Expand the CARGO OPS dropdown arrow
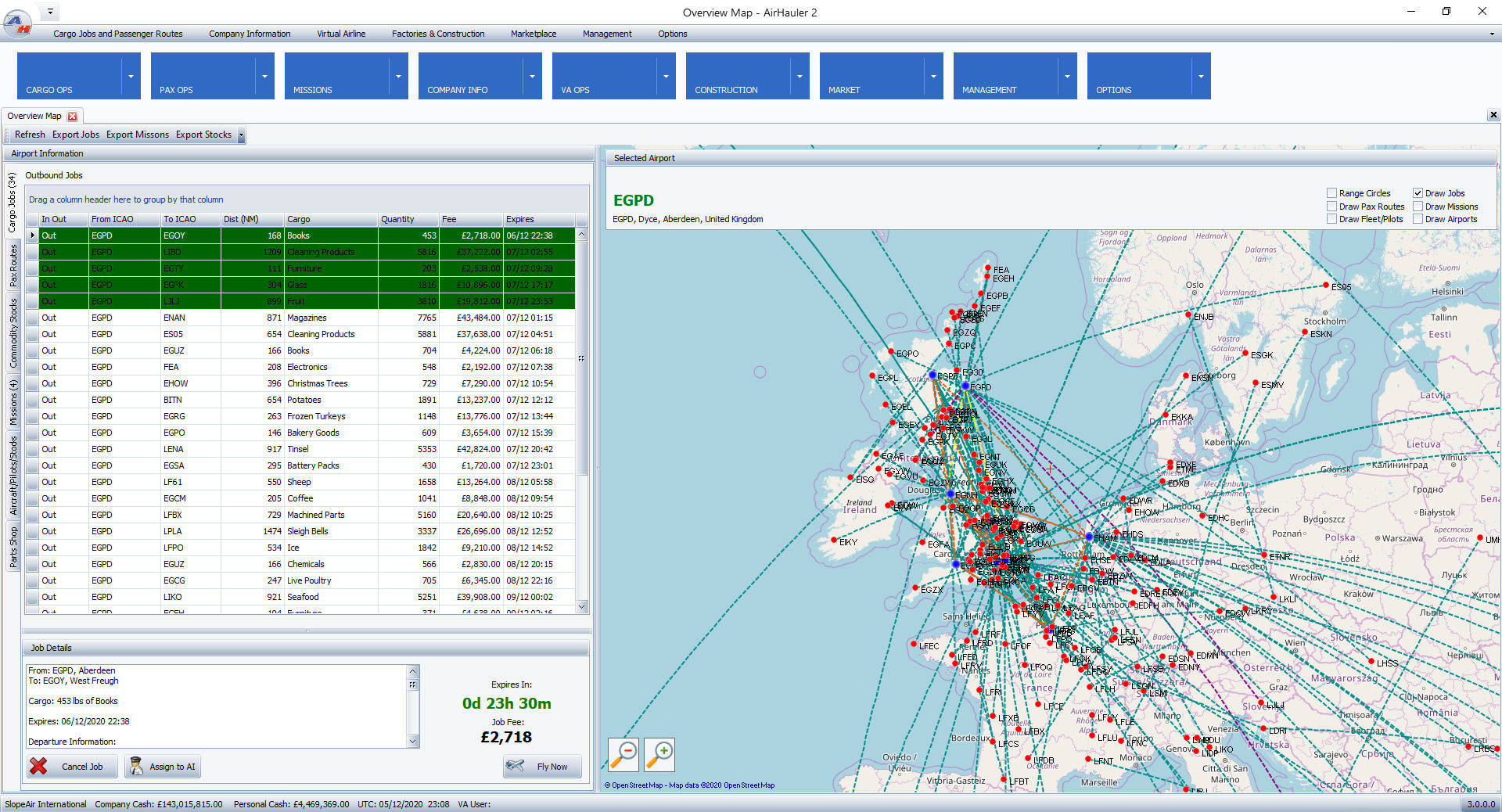This screenshot has height=812, width=1502. coord(131,76)
